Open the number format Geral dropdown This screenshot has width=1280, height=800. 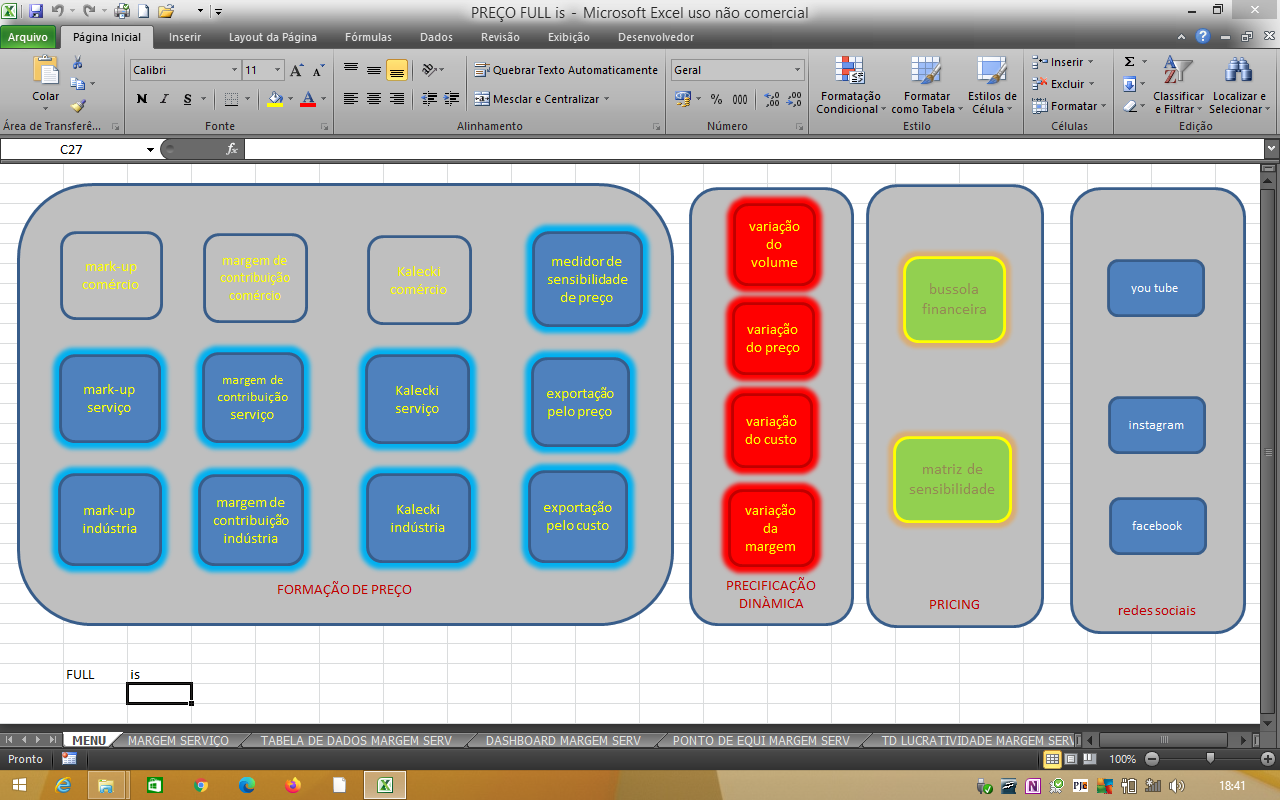tap(797, 70)
